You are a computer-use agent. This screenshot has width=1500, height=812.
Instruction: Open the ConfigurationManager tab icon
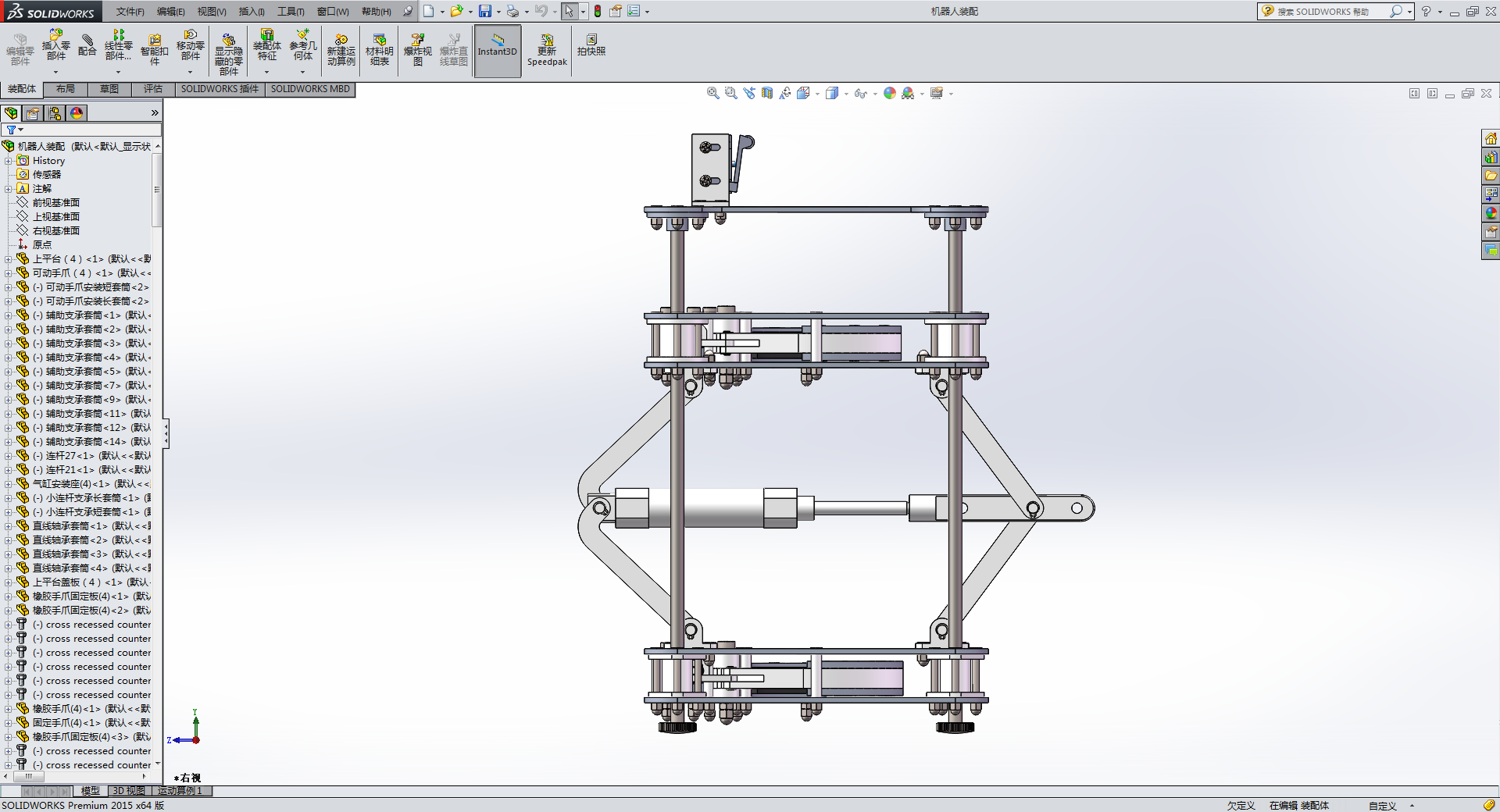pyautogui.click(x=55, y=113)
